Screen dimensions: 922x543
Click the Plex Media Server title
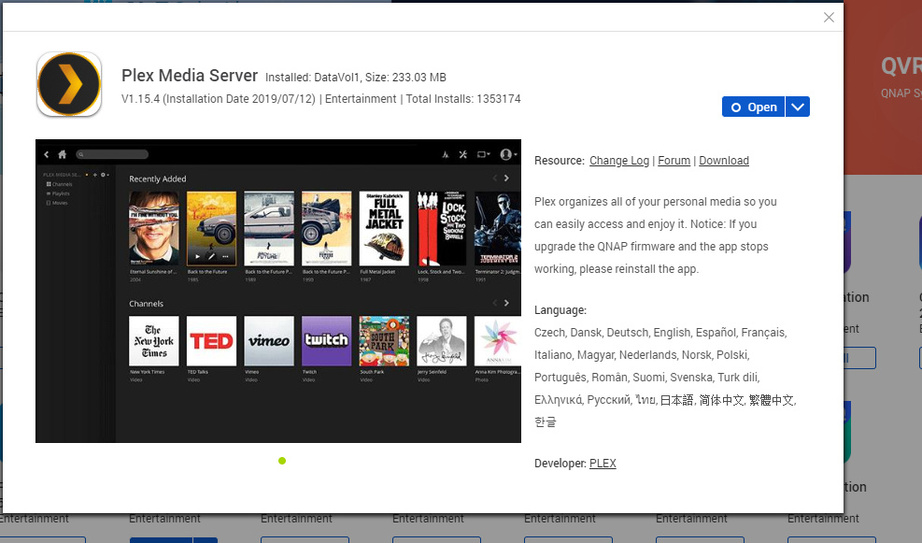(x=189, y=75)
